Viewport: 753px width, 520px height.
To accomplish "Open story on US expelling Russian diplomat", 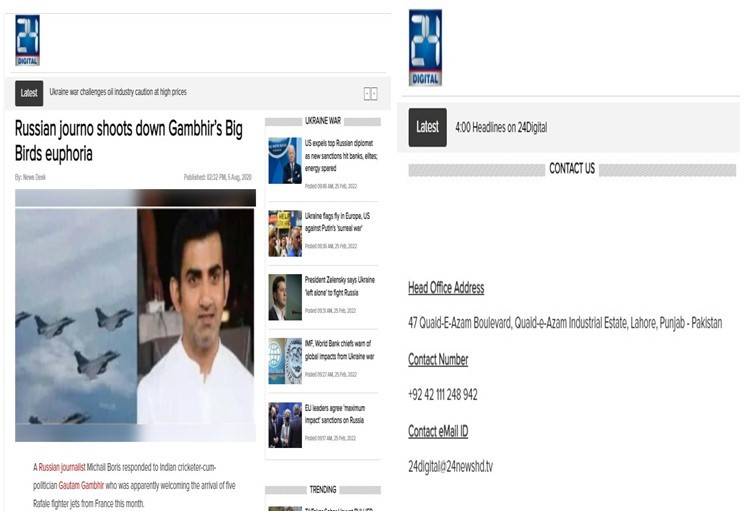I will tap(340, 156).
